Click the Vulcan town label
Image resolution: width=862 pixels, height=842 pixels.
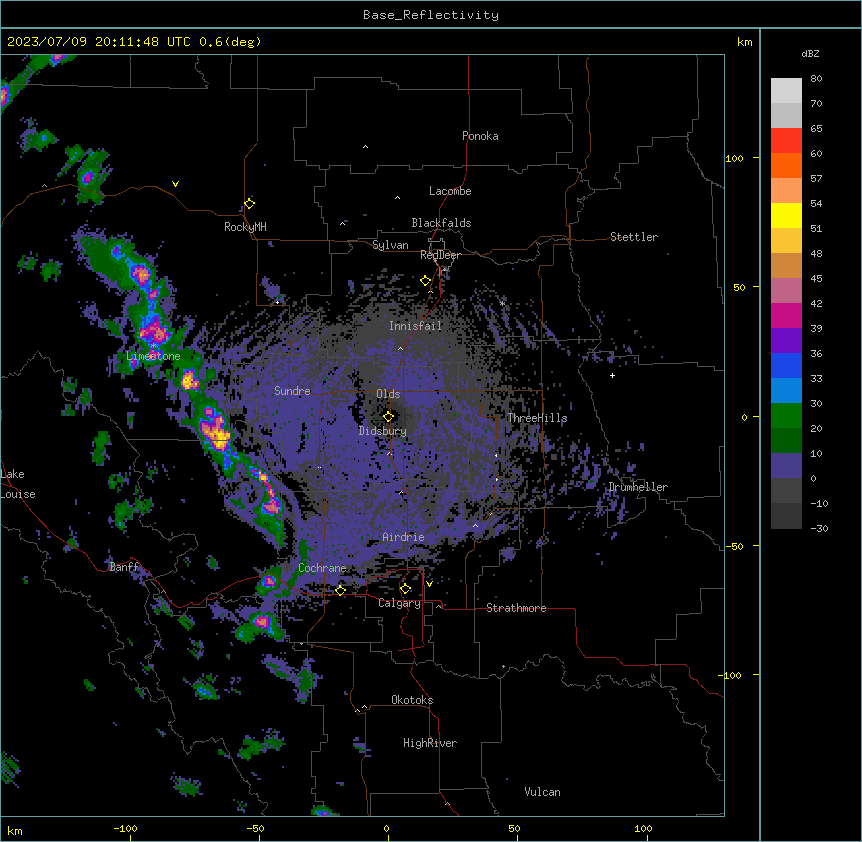coord(543,792)
